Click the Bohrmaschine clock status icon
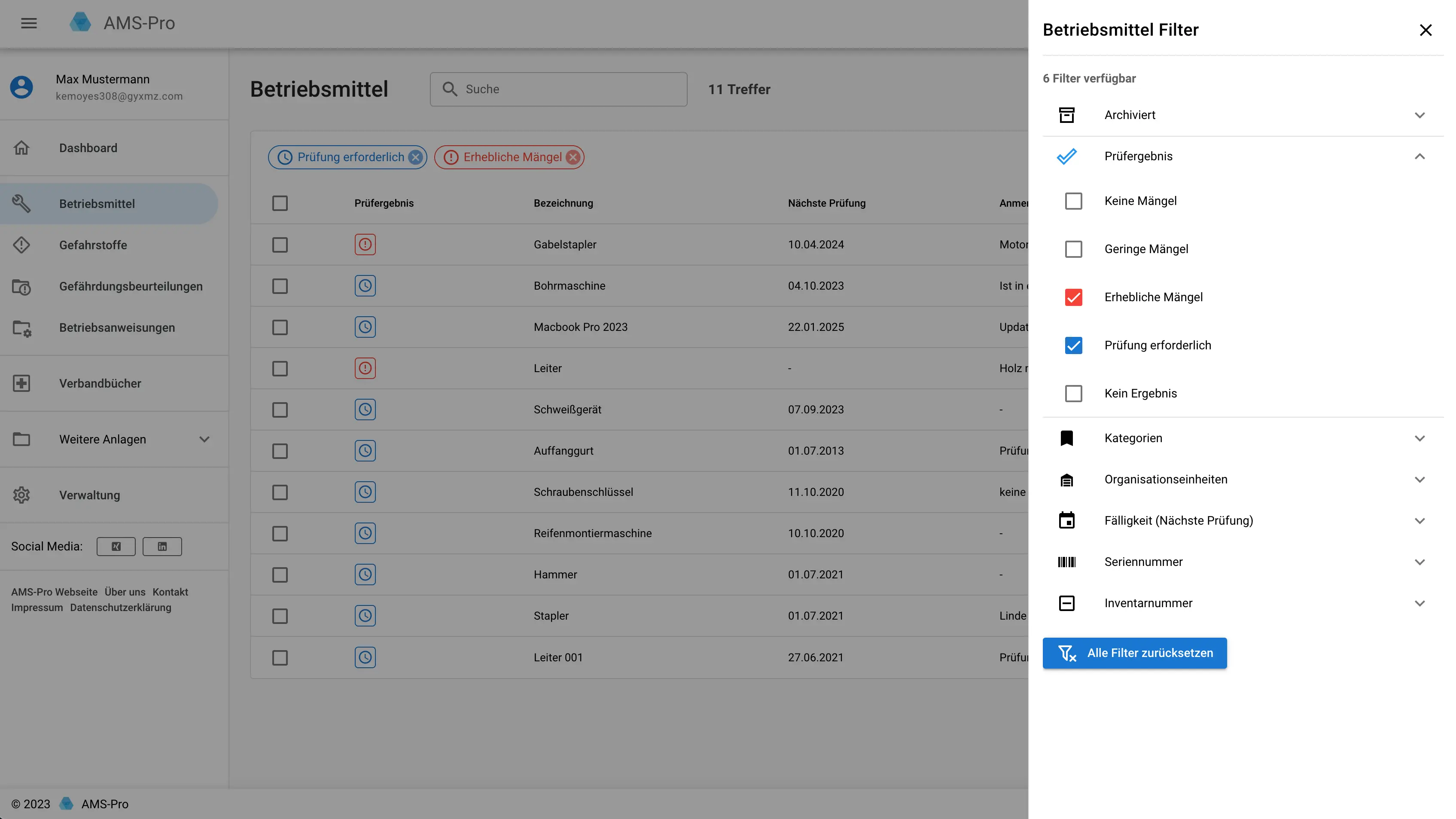Viewport: 1456px width, 819px height. (x=365, y=286)
